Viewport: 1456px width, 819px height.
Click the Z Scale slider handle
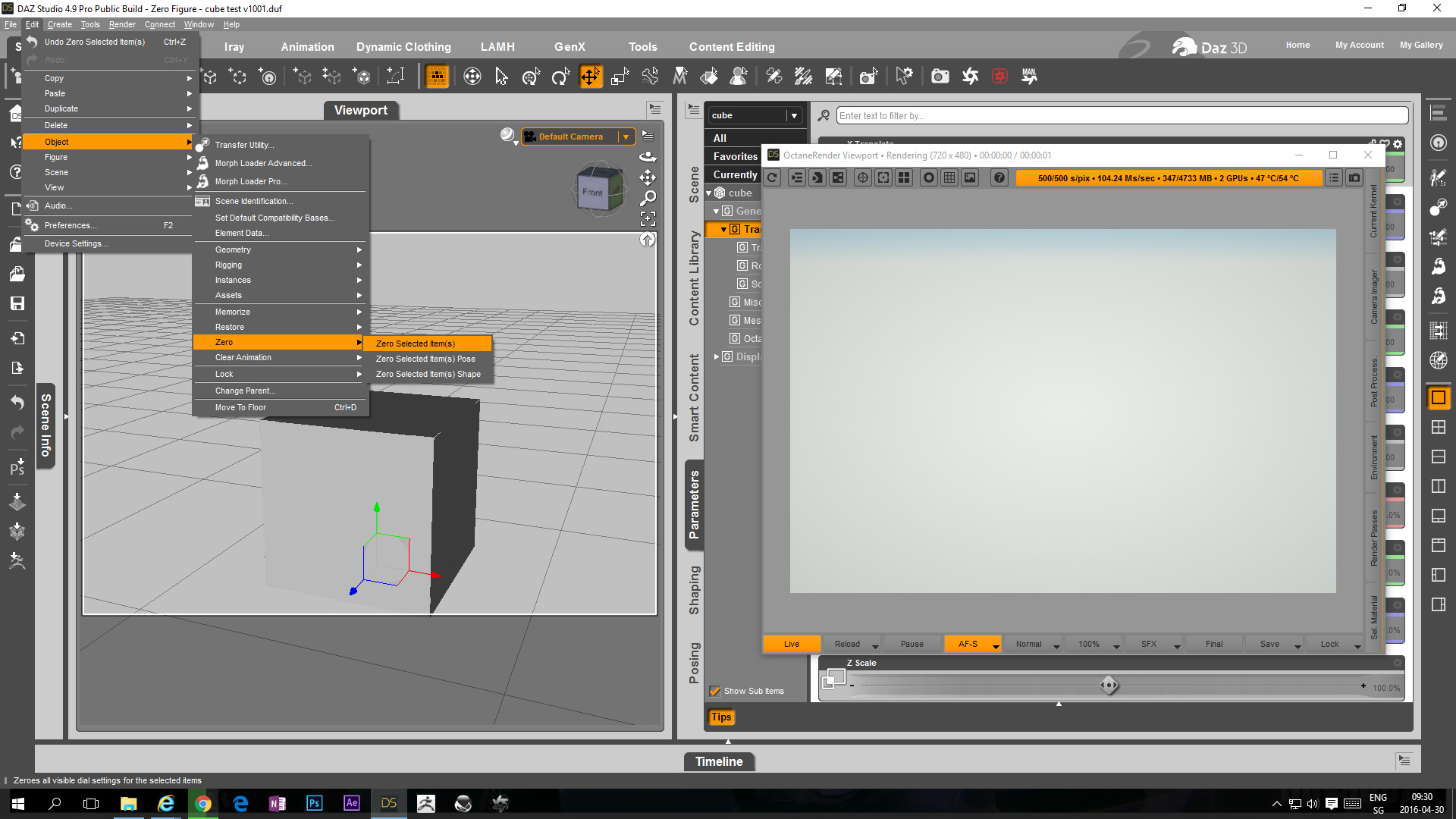click(1109, 686)
